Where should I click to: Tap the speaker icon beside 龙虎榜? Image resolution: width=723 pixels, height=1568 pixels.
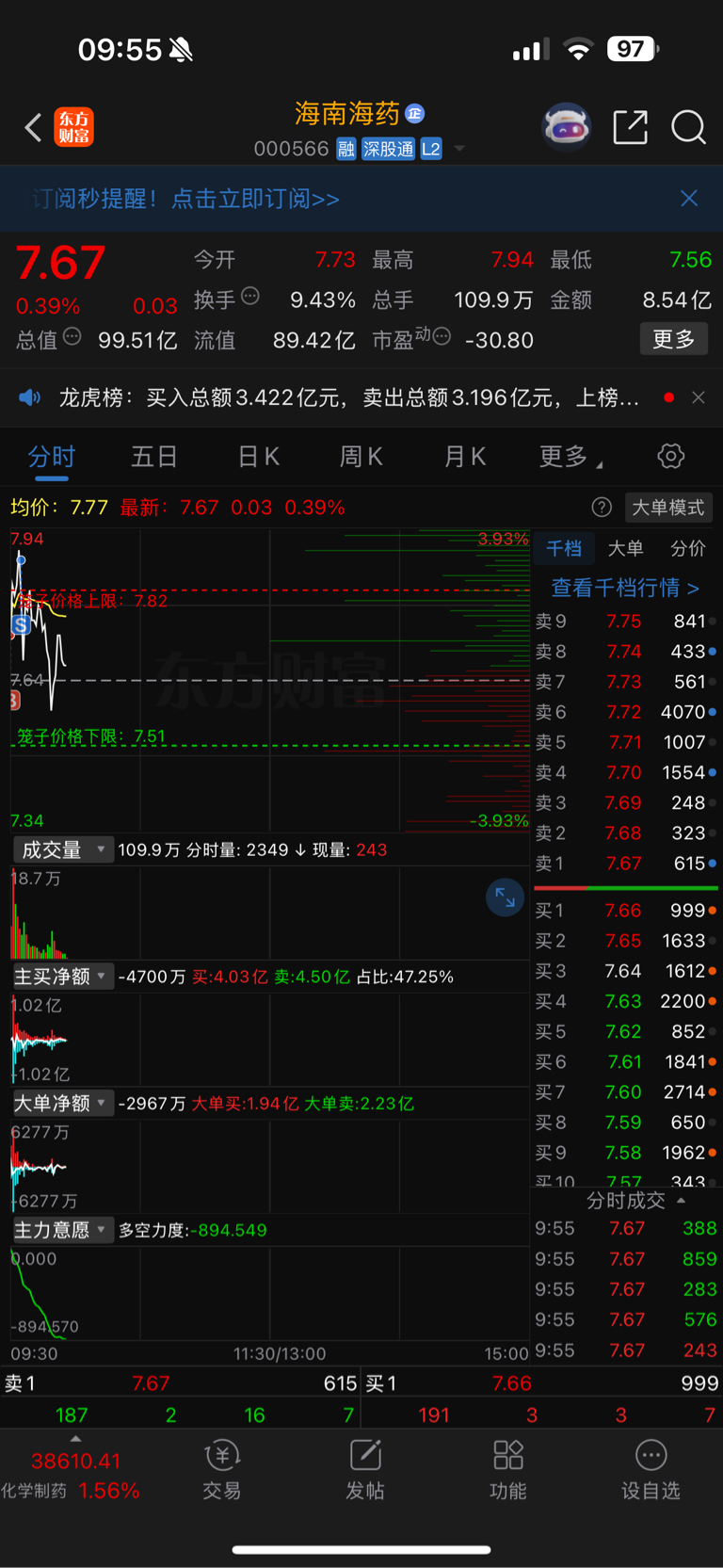30,397
